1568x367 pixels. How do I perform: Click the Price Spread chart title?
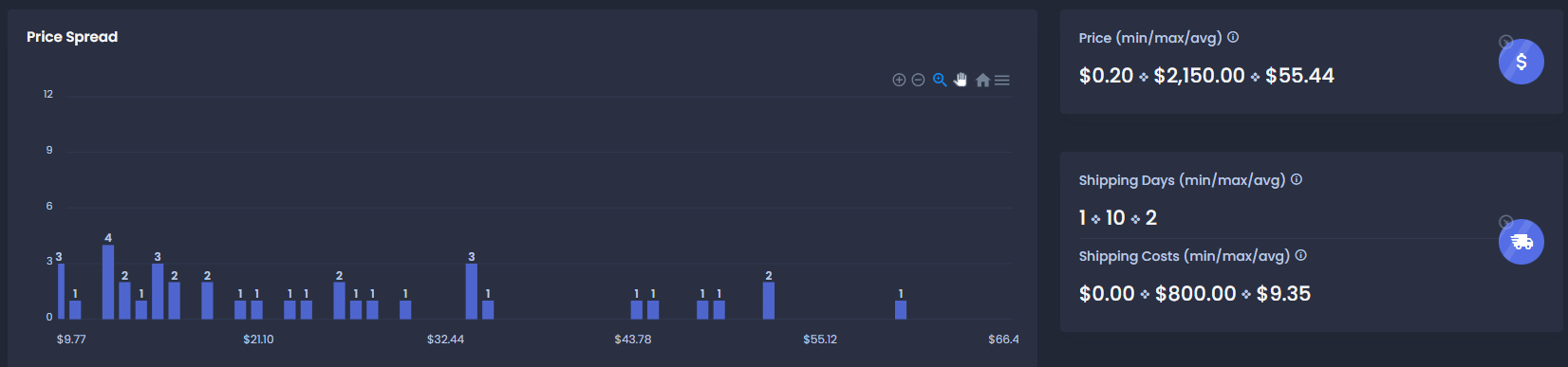pyautogui.click(x=72, y=37)
